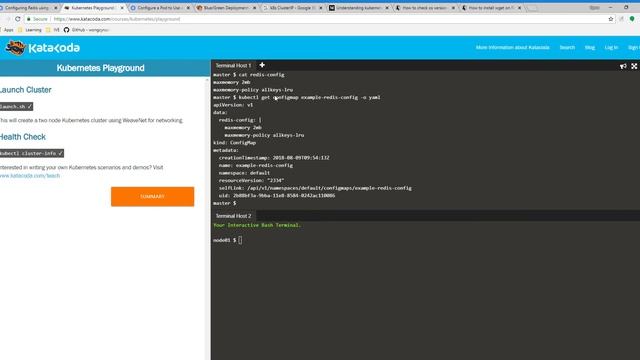Reload the page with browser refresh icon
Viewport: 640px width, 360px height.
point(18,19)
